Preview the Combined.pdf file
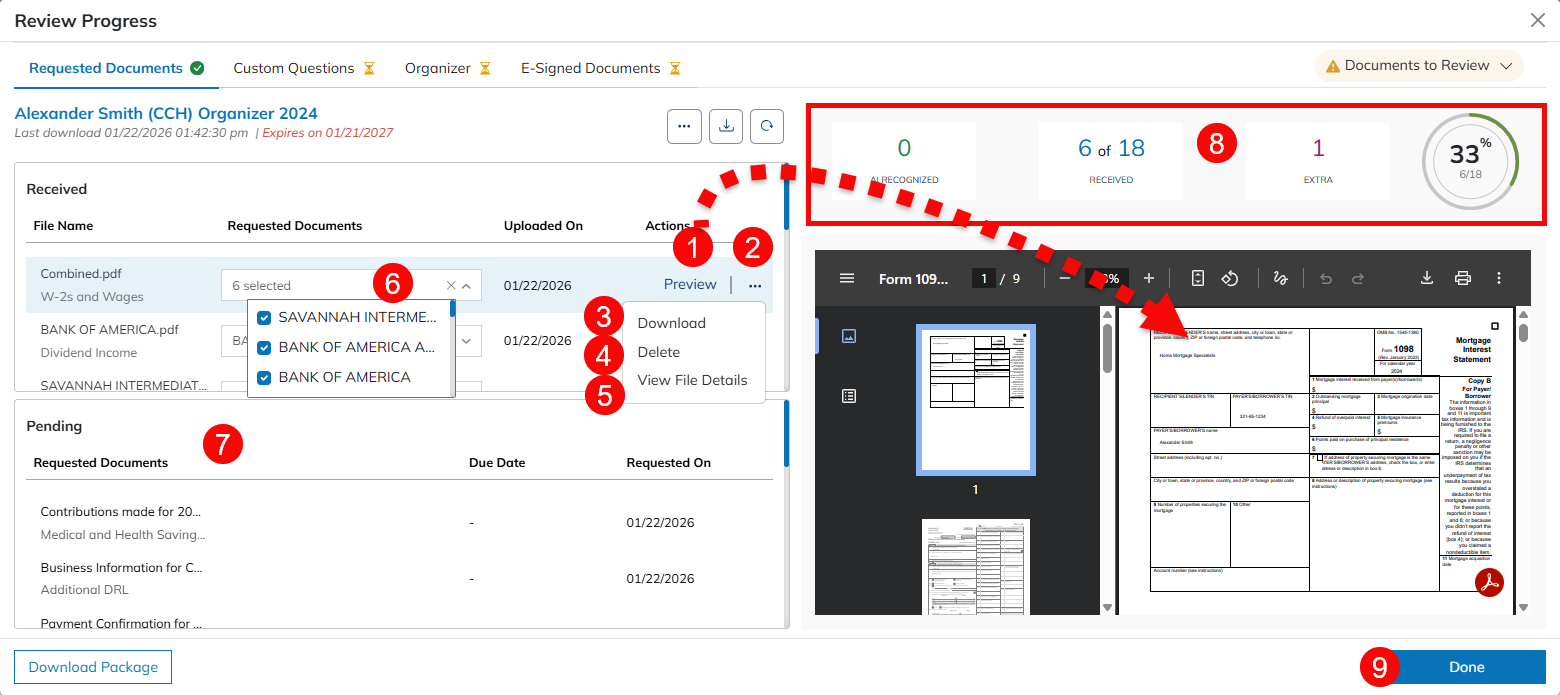Screen dimensions: 1560x695 [690, 285]
